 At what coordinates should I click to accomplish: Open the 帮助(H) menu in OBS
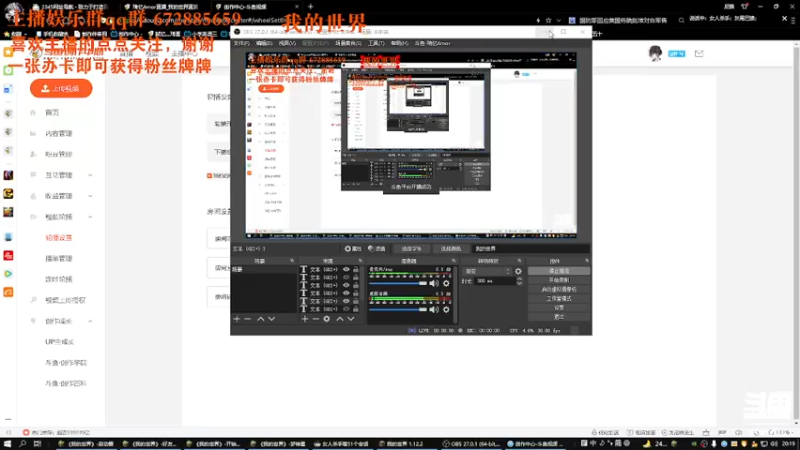(x=399, y=43)
